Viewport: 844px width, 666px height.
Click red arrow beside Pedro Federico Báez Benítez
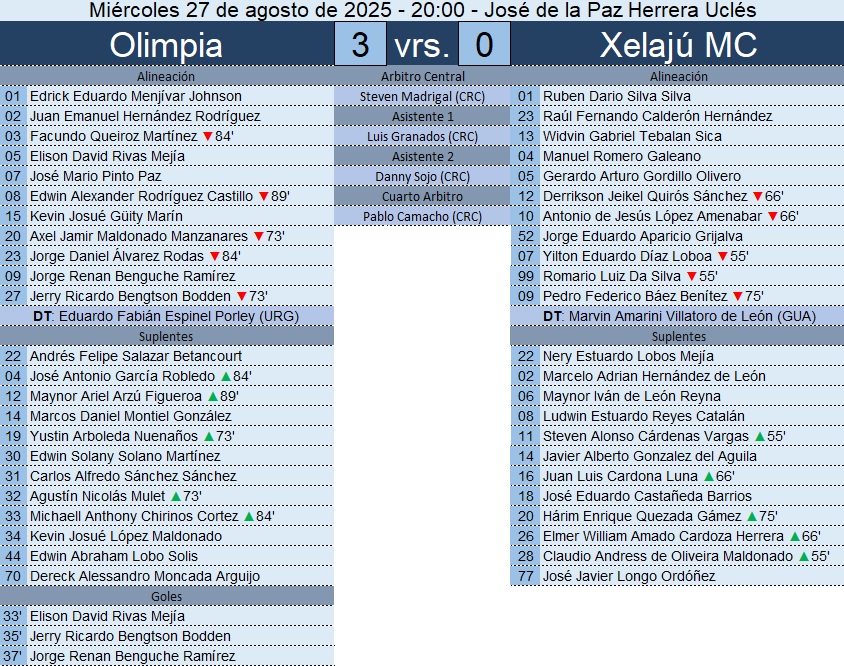pos(737,296)
